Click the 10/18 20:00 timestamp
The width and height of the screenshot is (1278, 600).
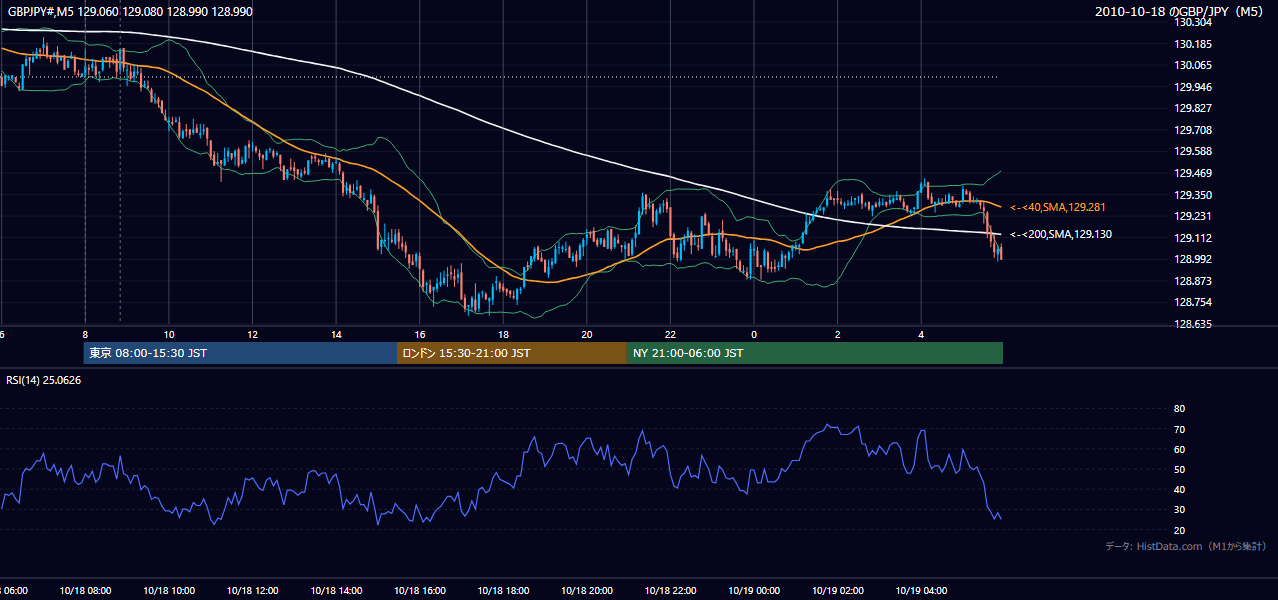[x=586, y=591]
